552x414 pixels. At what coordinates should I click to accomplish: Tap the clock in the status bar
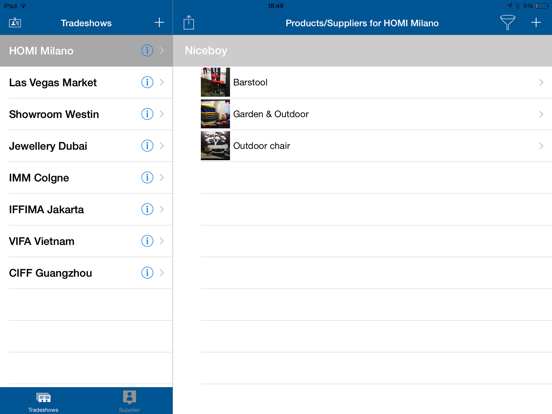(x=276, y=6)
